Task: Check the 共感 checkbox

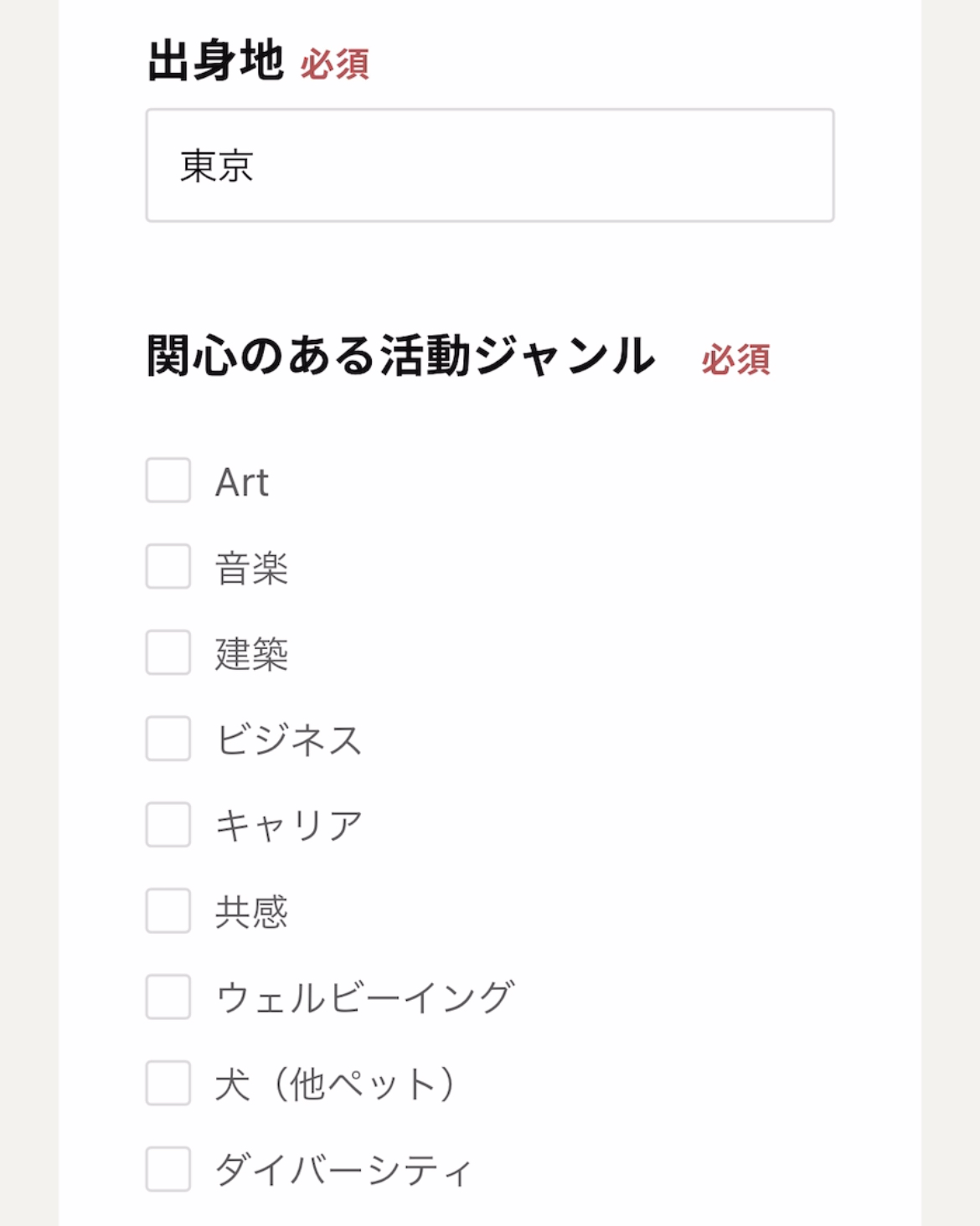Action: click(x=168, y=911)
